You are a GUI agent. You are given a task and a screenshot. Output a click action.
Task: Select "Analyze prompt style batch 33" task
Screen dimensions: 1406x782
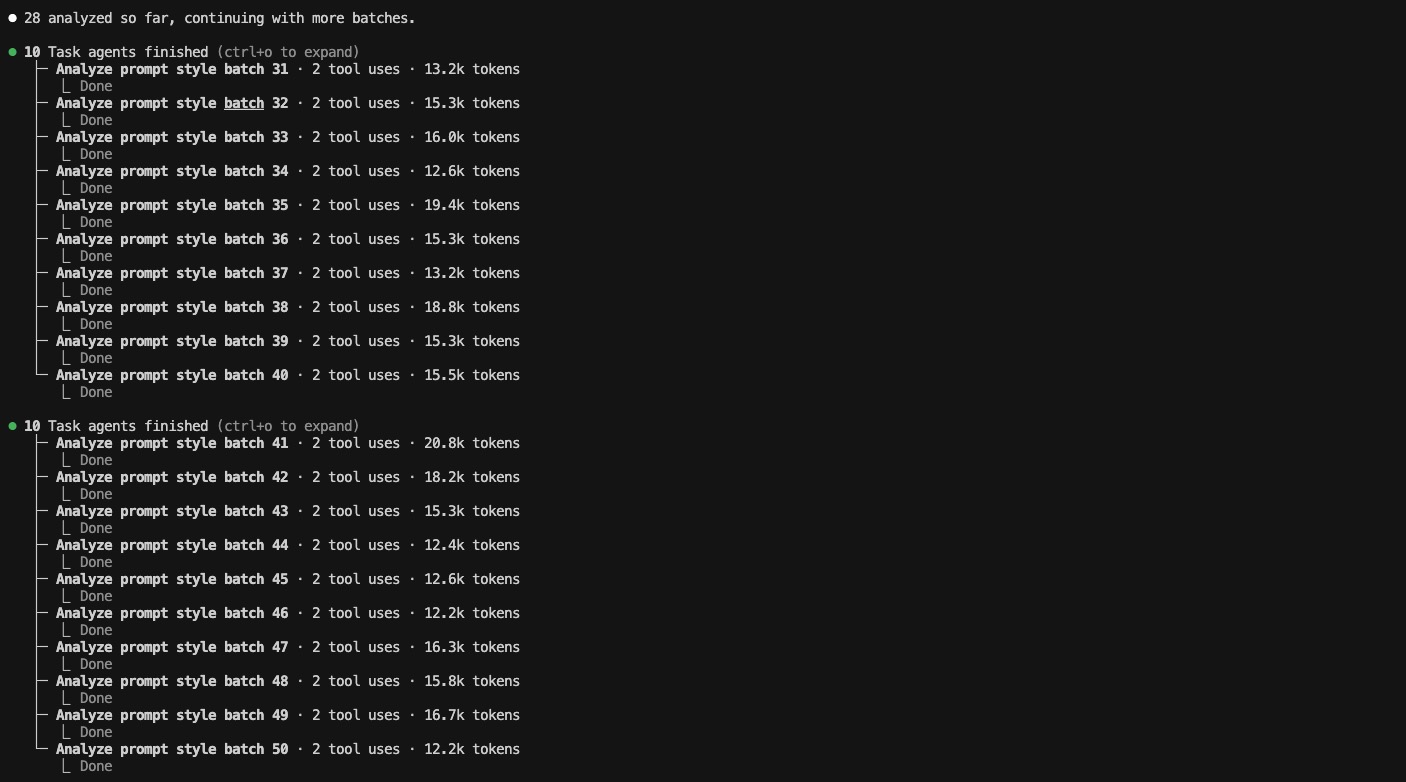[x=172, y=137]
